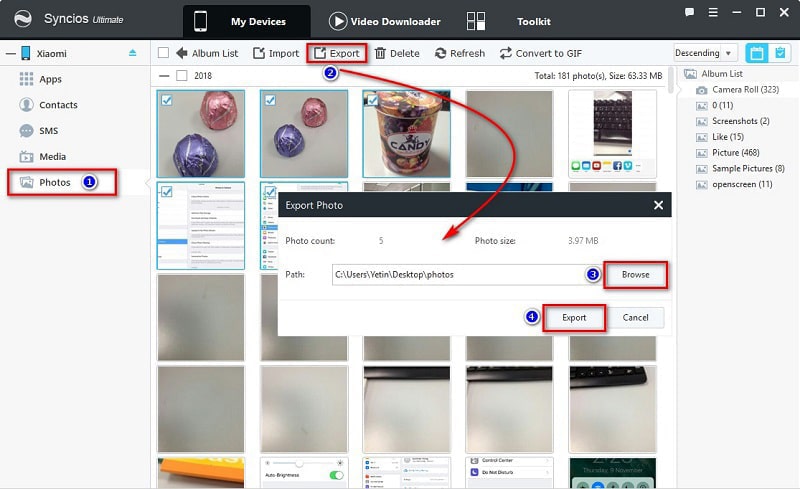Uncheck the second candy photo checkbox

tap(270, 100)
